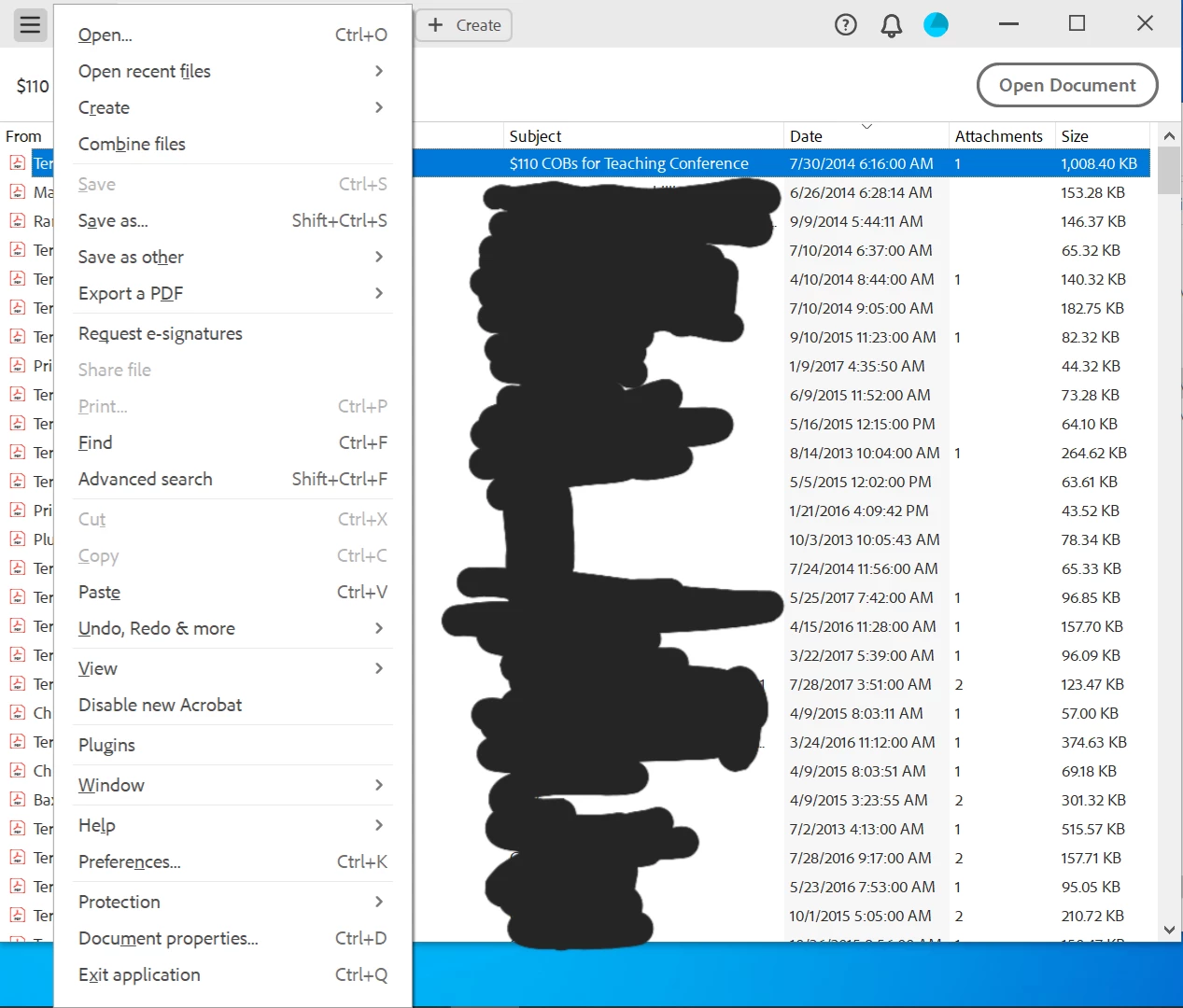Viewport: 1183px width, 1008px height.
Task: Select the row dated 7/2/2013 4:13:00 AM
Action: tap(781, 829)
